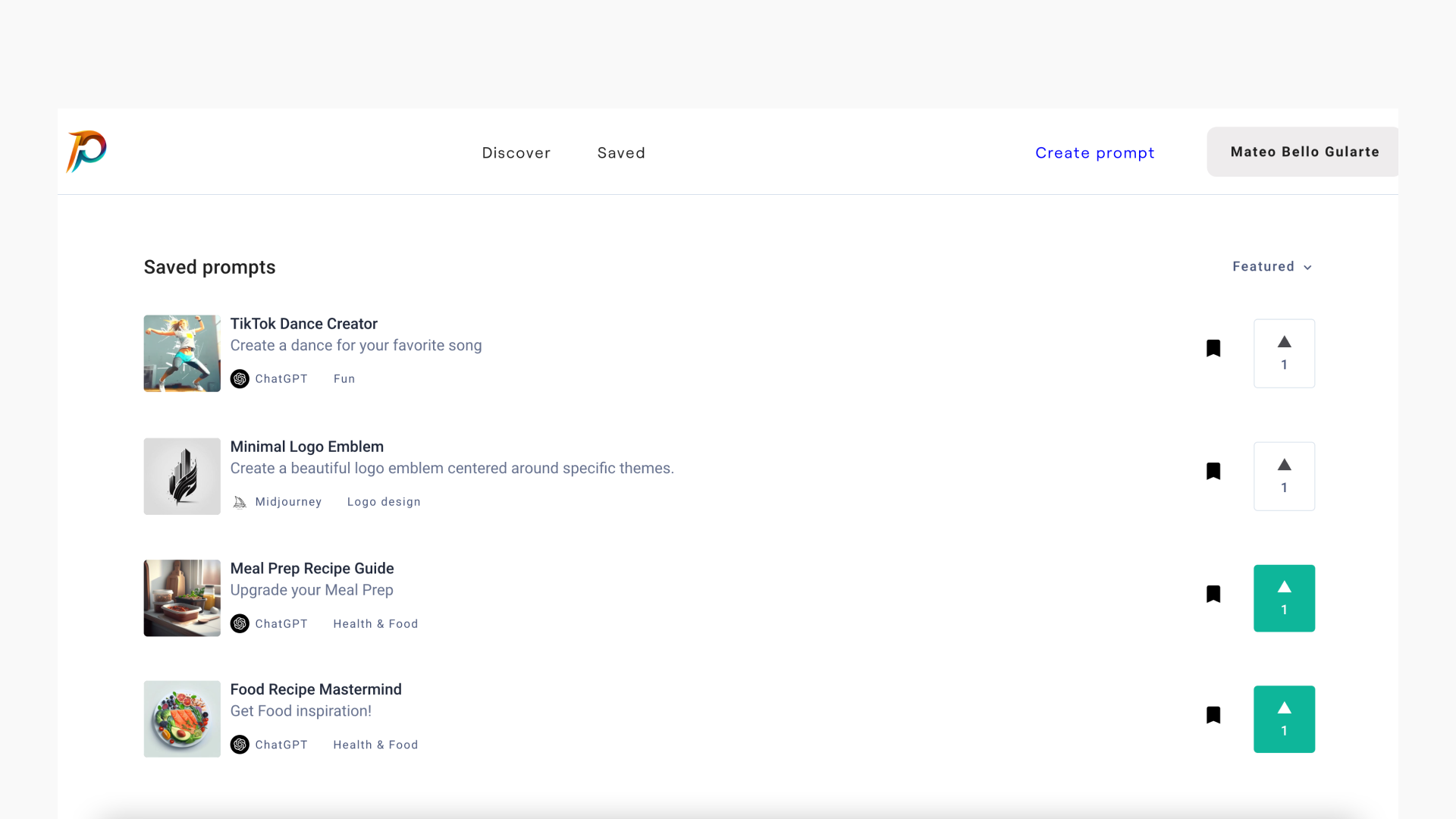Unbookmark Food Recipe Mastermind prompt

pos(1213,715)
